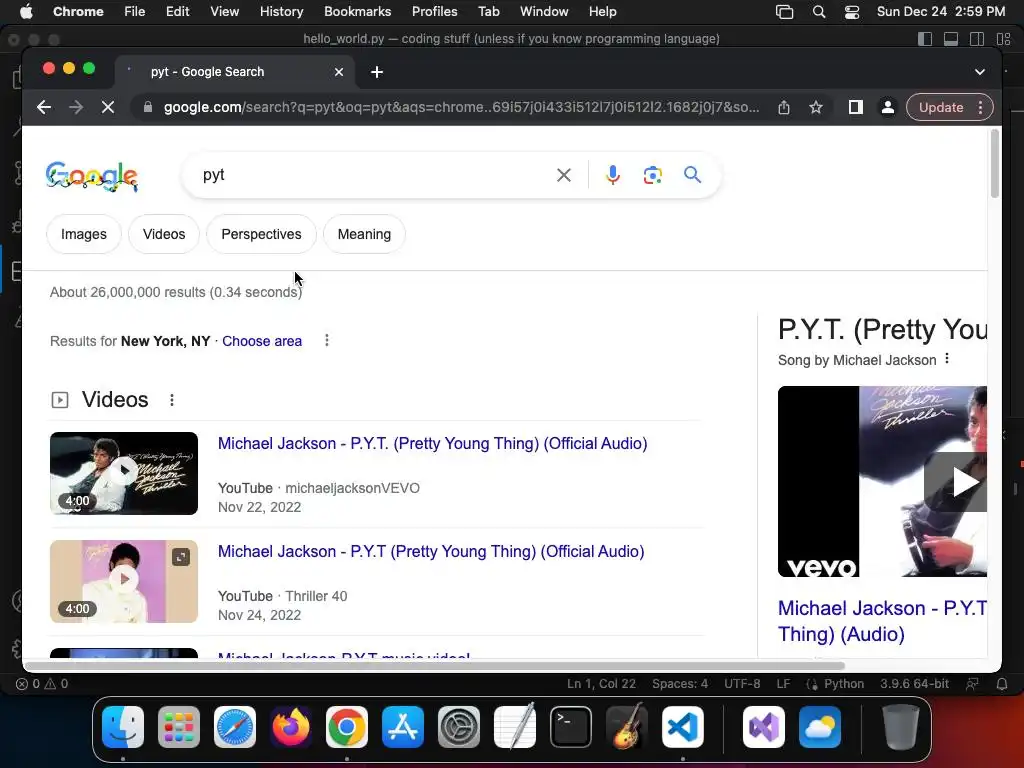Viewport: 1024px width, 768px height.
Task: Click the horizontal scrollbar at bottom
Action: (435, 666)
